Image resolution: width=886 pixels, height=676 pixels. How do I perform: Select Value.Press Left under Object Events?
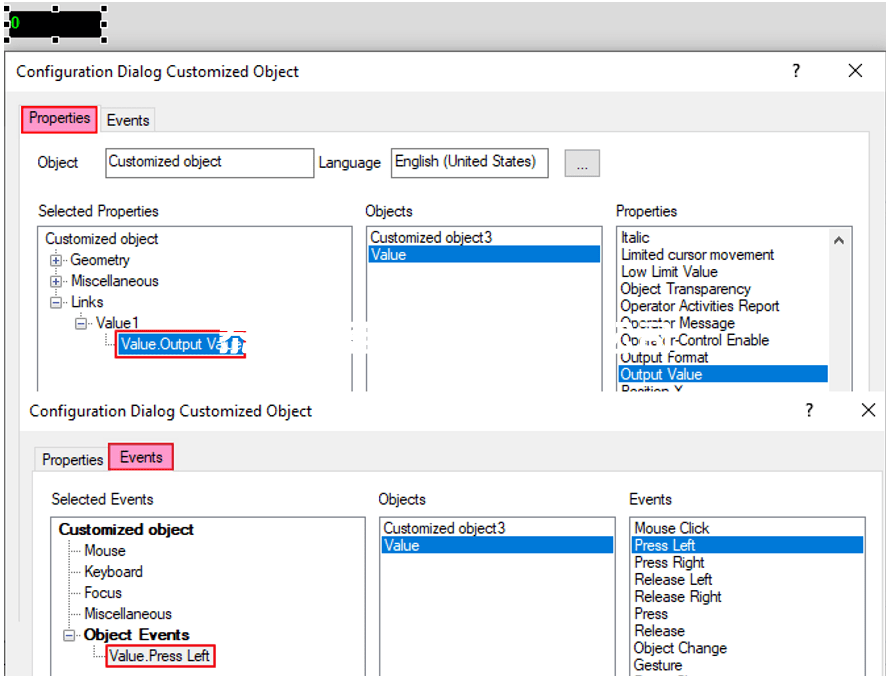pyautogui.click(x=159, y=657)
